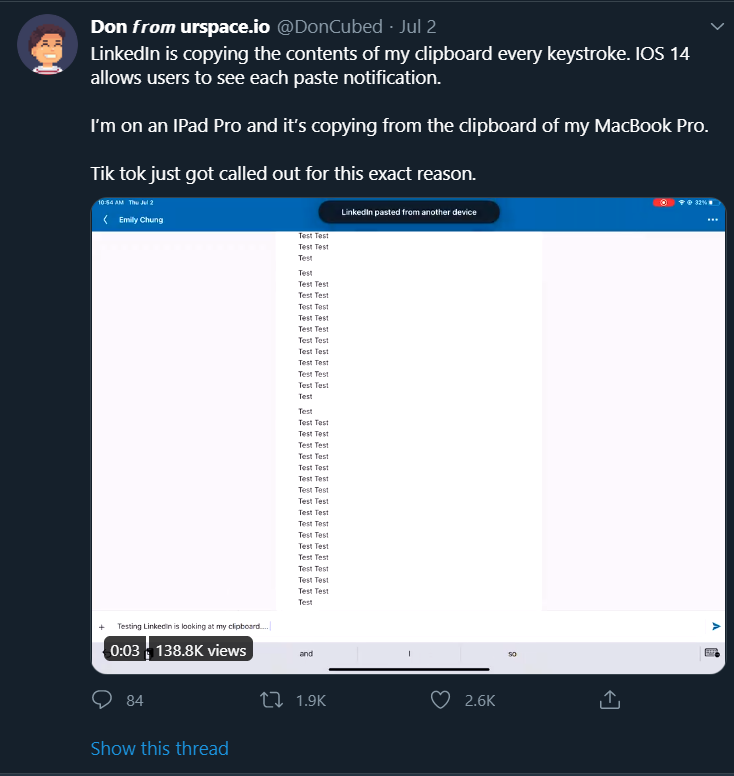734x776 pixels.
Task: Retweet this tweet
Action: tap(270, 700)
